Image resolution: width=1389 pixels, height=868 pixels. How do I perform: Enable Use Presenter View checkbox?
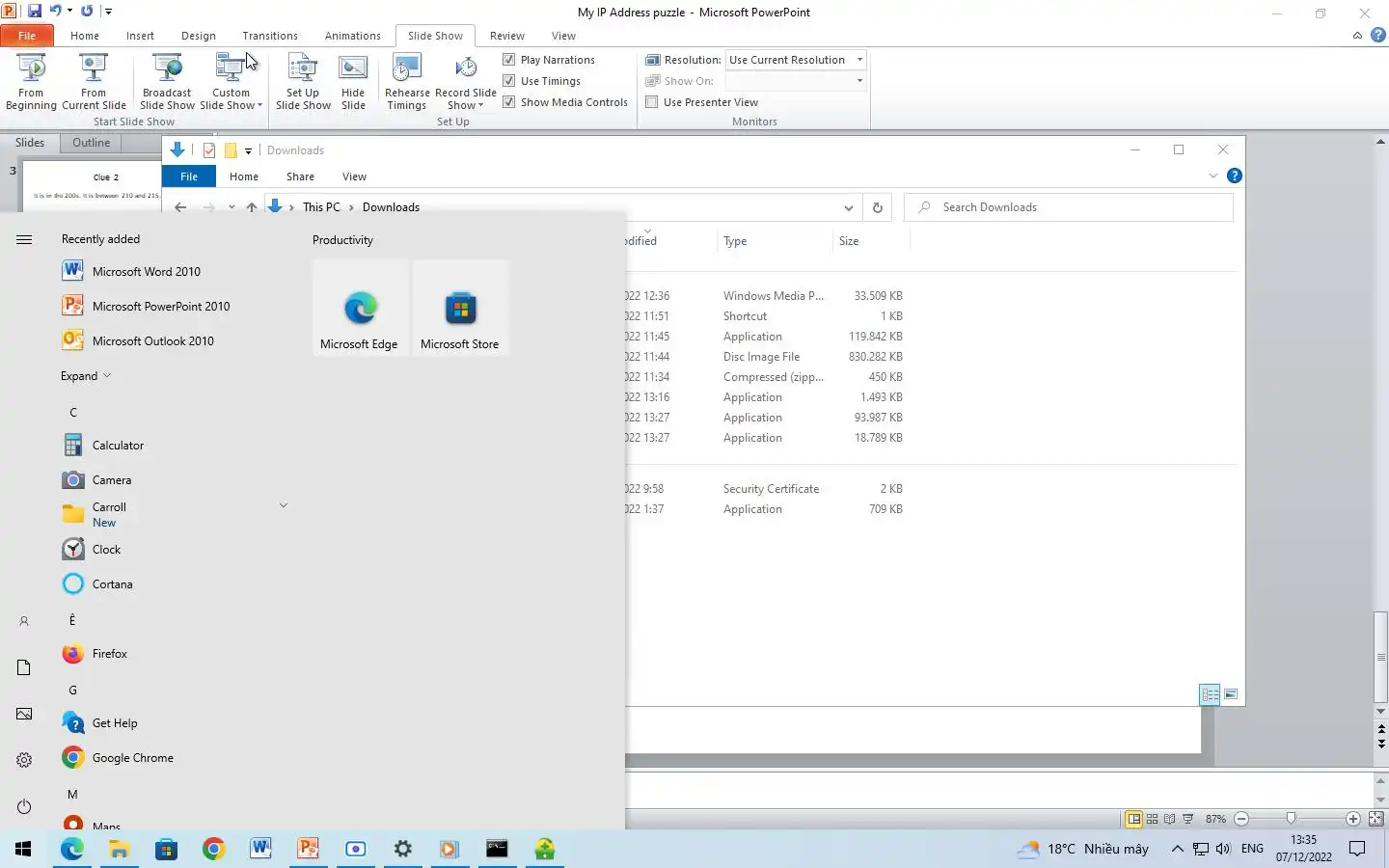tap(652, 102)
